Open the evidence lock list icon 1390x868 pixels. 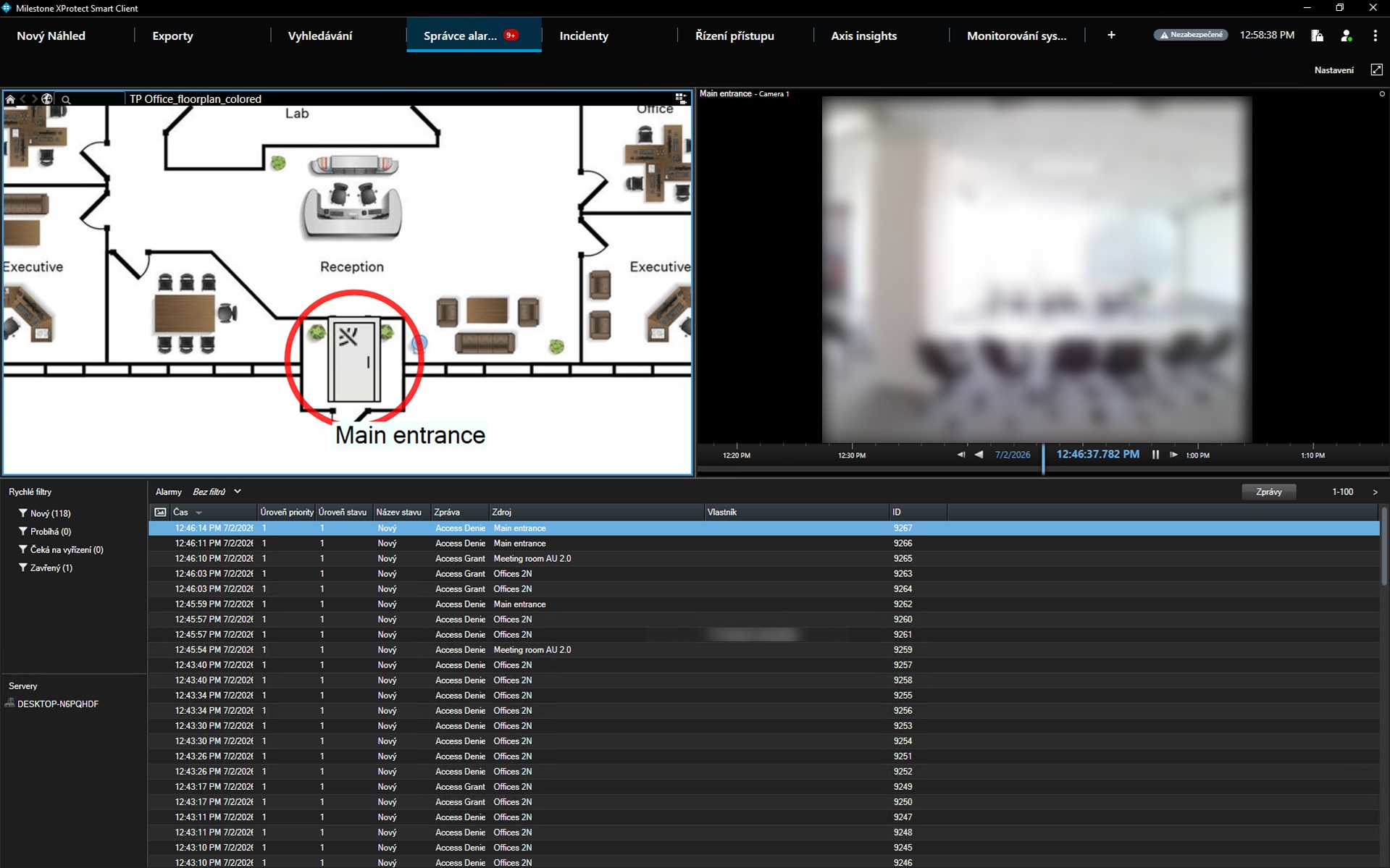(1318, 35)
